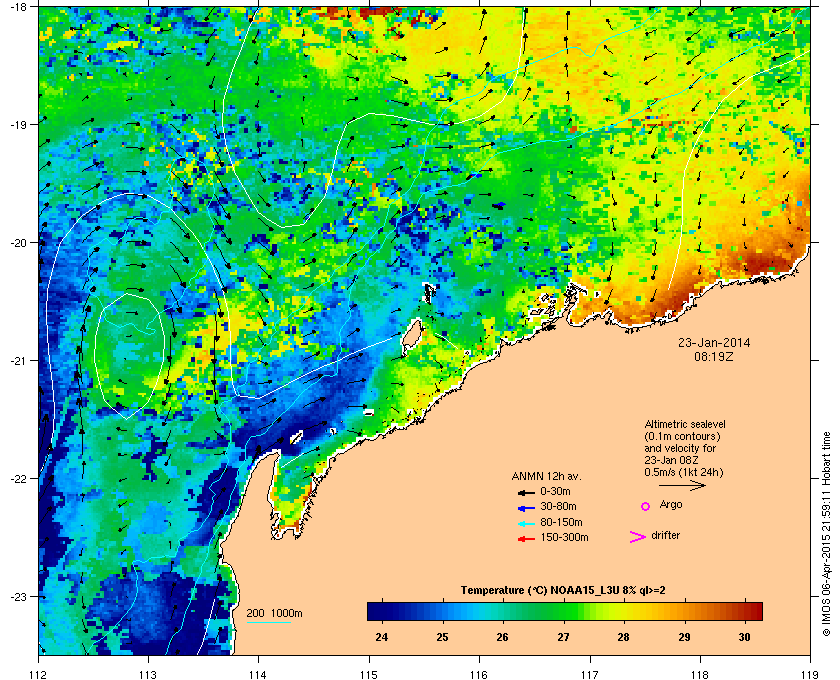Click the 119 longitude axis label
Viewport: 840px width, 680px height.
[x=810, y=674]
